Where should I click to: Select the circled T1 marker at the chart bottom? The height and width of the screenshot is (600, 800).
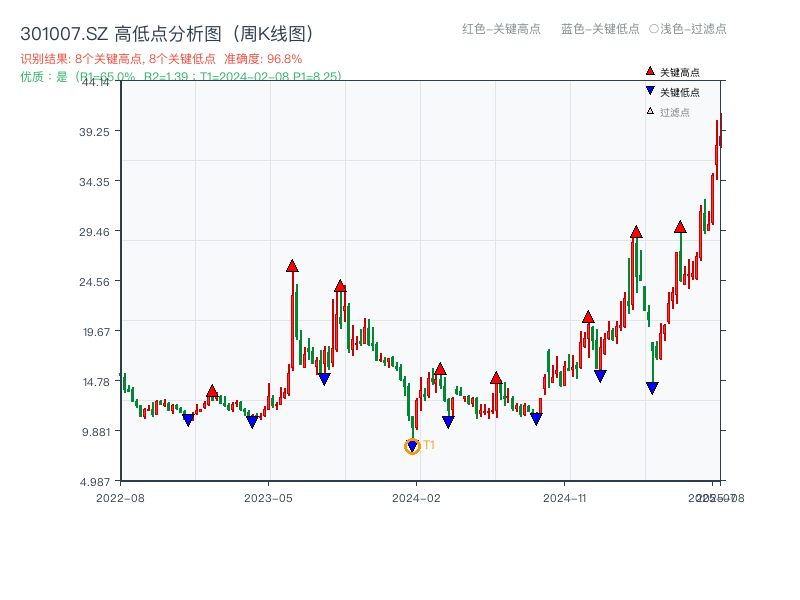(412, 445)
